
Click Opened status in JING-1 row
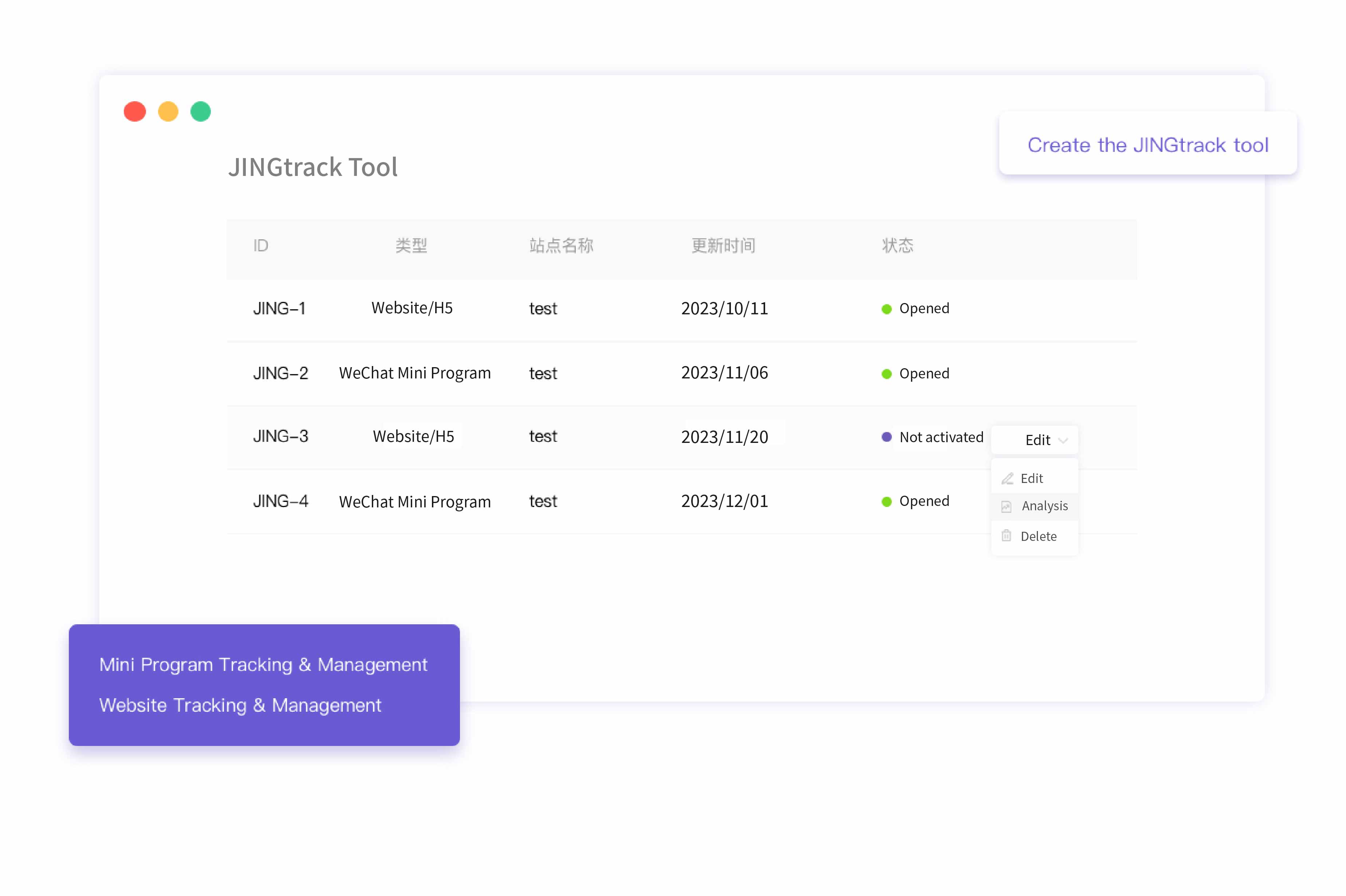pos(915,309)
